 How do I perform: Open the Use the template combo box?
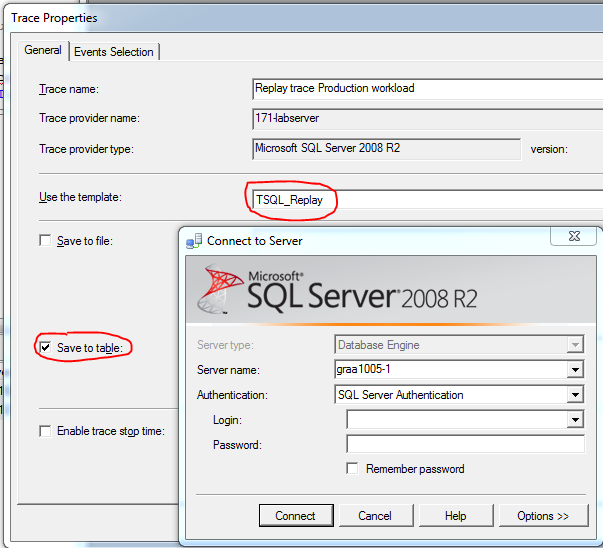click(x=428, y=200)
